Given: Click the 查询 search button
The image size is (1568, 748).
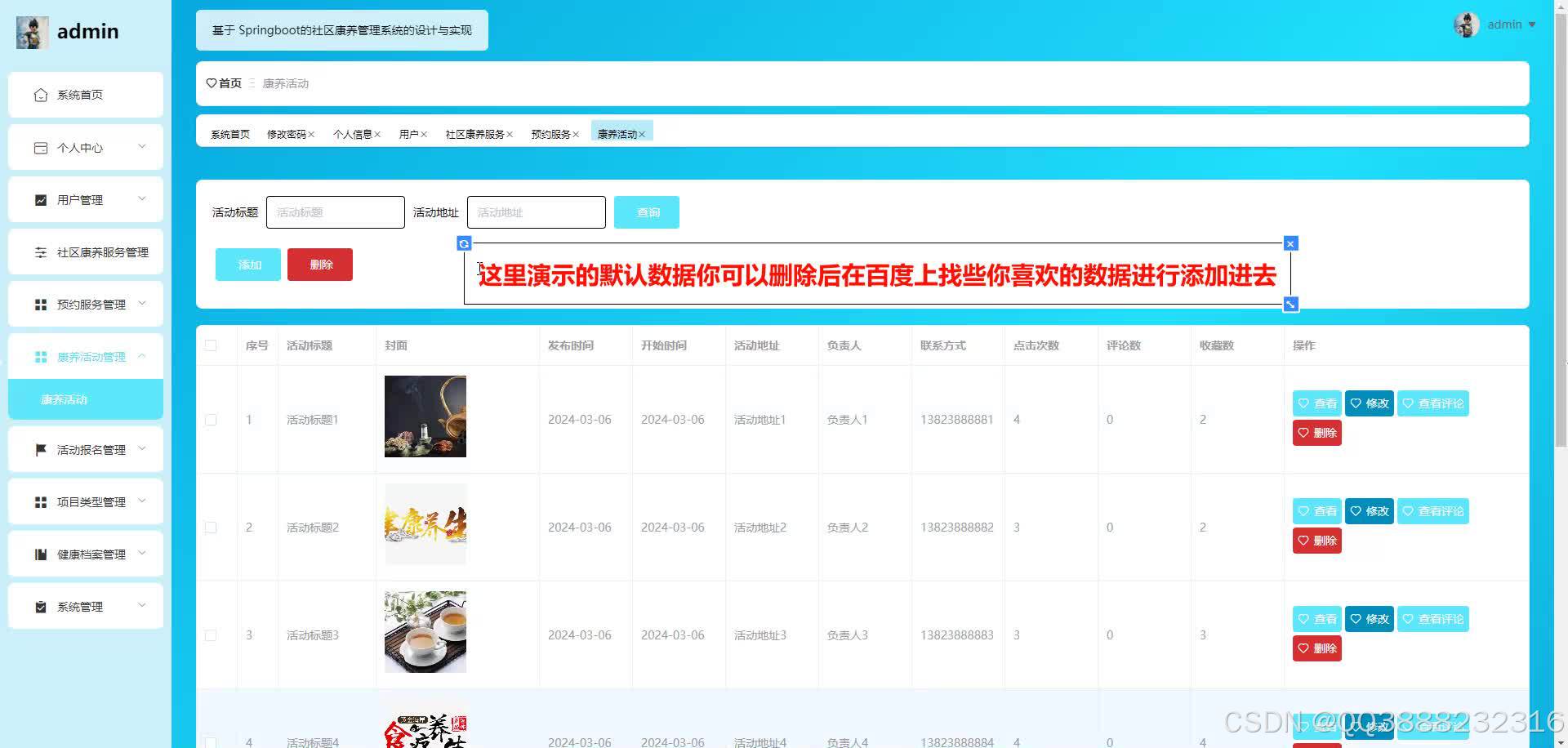Looking at the screenshot, I should coord(646,211).
